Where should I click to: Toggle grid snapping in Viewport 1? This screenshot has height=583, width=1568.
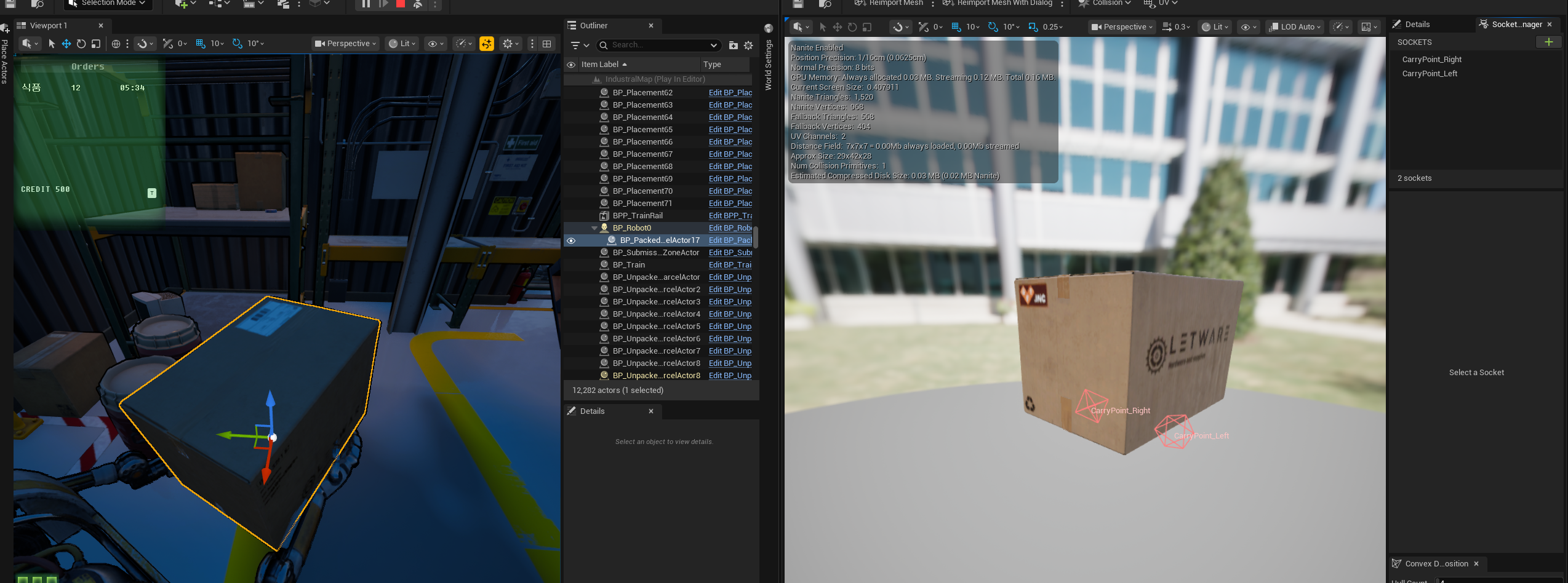pos(200,44)
